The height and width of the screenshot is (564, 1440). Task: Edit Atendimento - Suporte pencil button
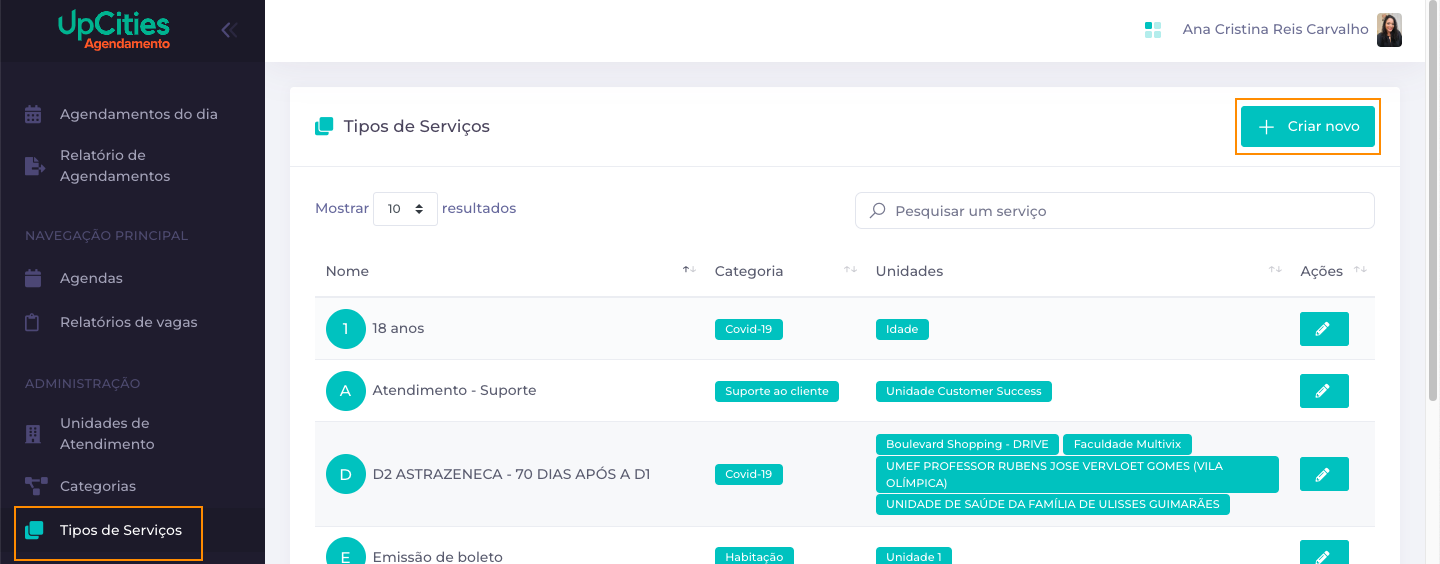click(x=1324, y=391)
